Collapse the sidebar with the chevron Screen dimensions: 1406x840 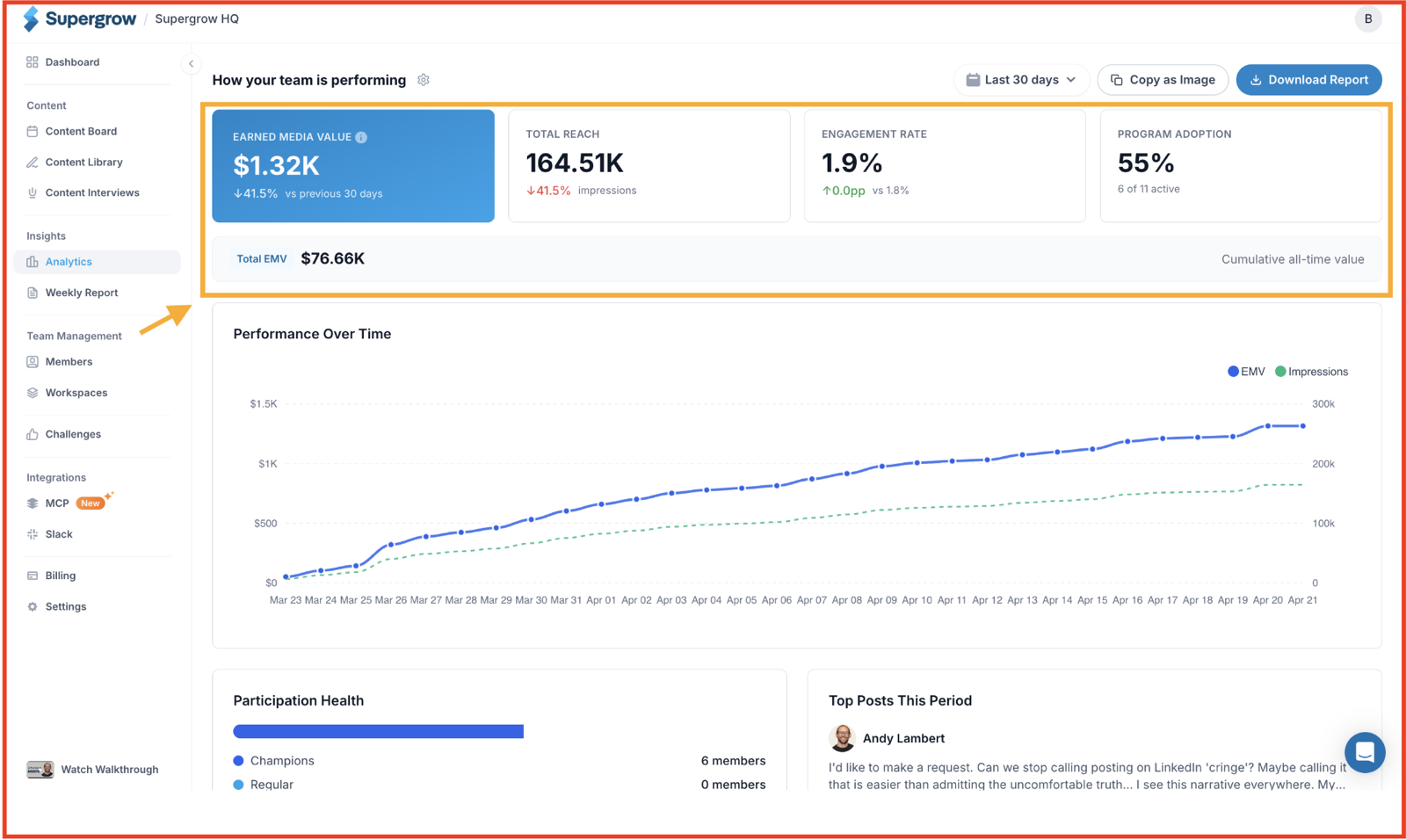coord(191,63)
